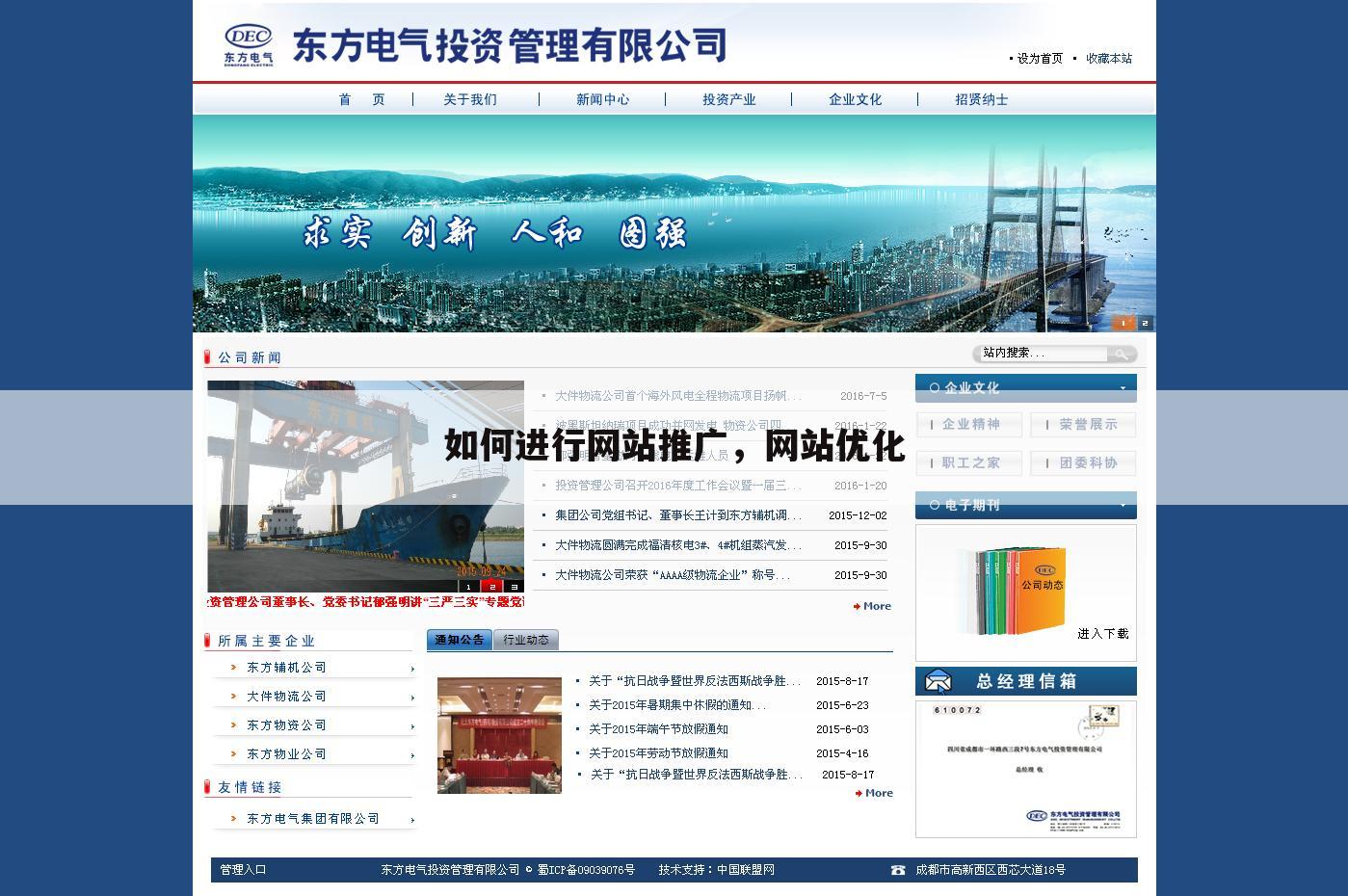1348x896 pixels.
Task: Select news photo indicator 2
Action: [x=492, y=586]
